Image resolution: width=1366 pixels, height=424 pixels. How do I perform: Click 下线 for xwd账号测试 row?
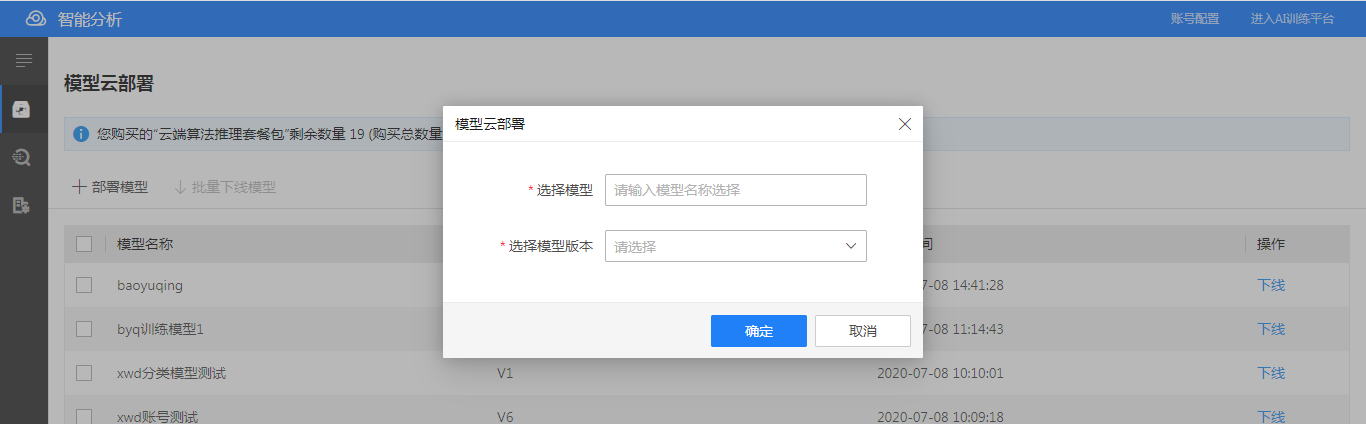point(1271,416)
